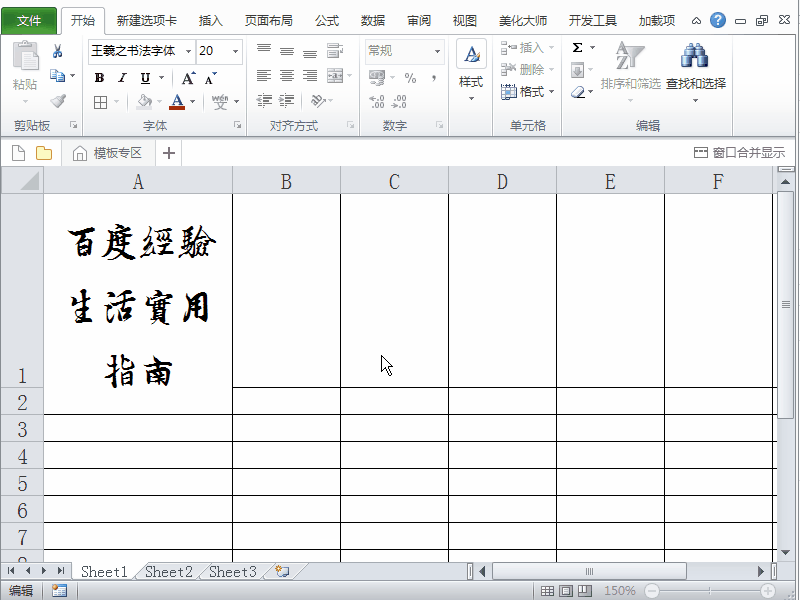
Task: Expand underline style options arrow
Action: [161, 78]
